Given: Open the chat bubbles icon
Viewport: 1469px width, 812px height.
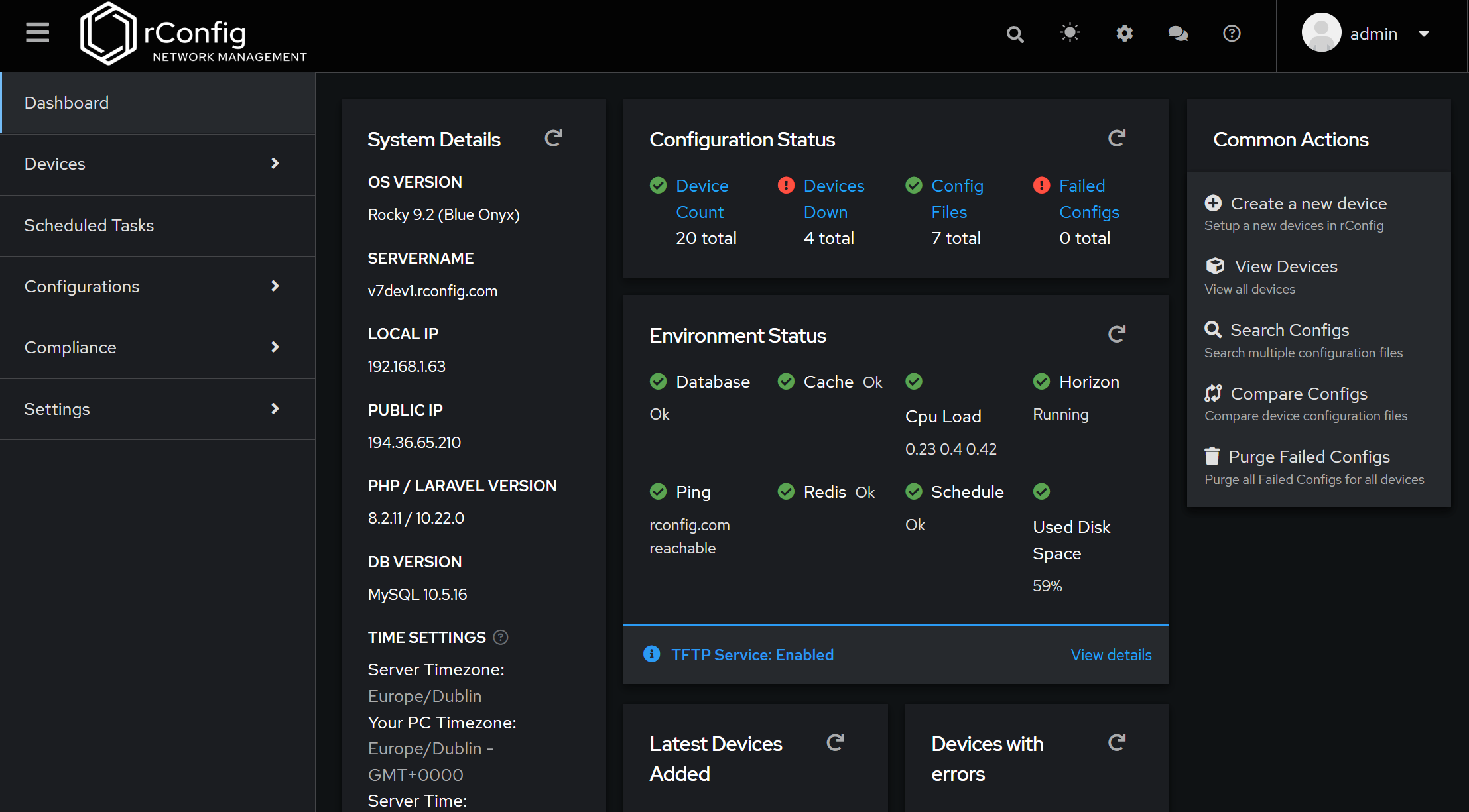Looking at the screenshot, I should coord(1178,33).
